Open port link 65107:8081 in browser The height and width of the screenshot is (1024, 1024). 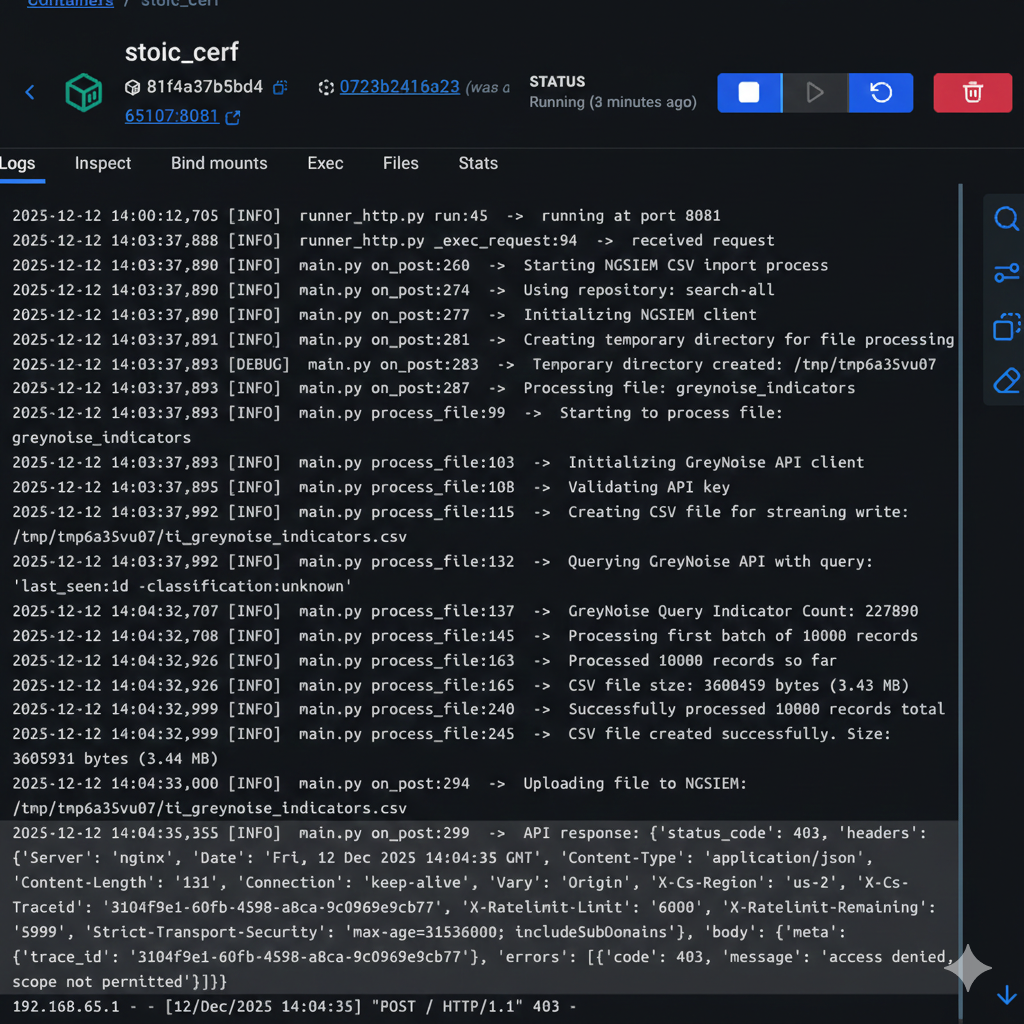[x=172, y=116]
